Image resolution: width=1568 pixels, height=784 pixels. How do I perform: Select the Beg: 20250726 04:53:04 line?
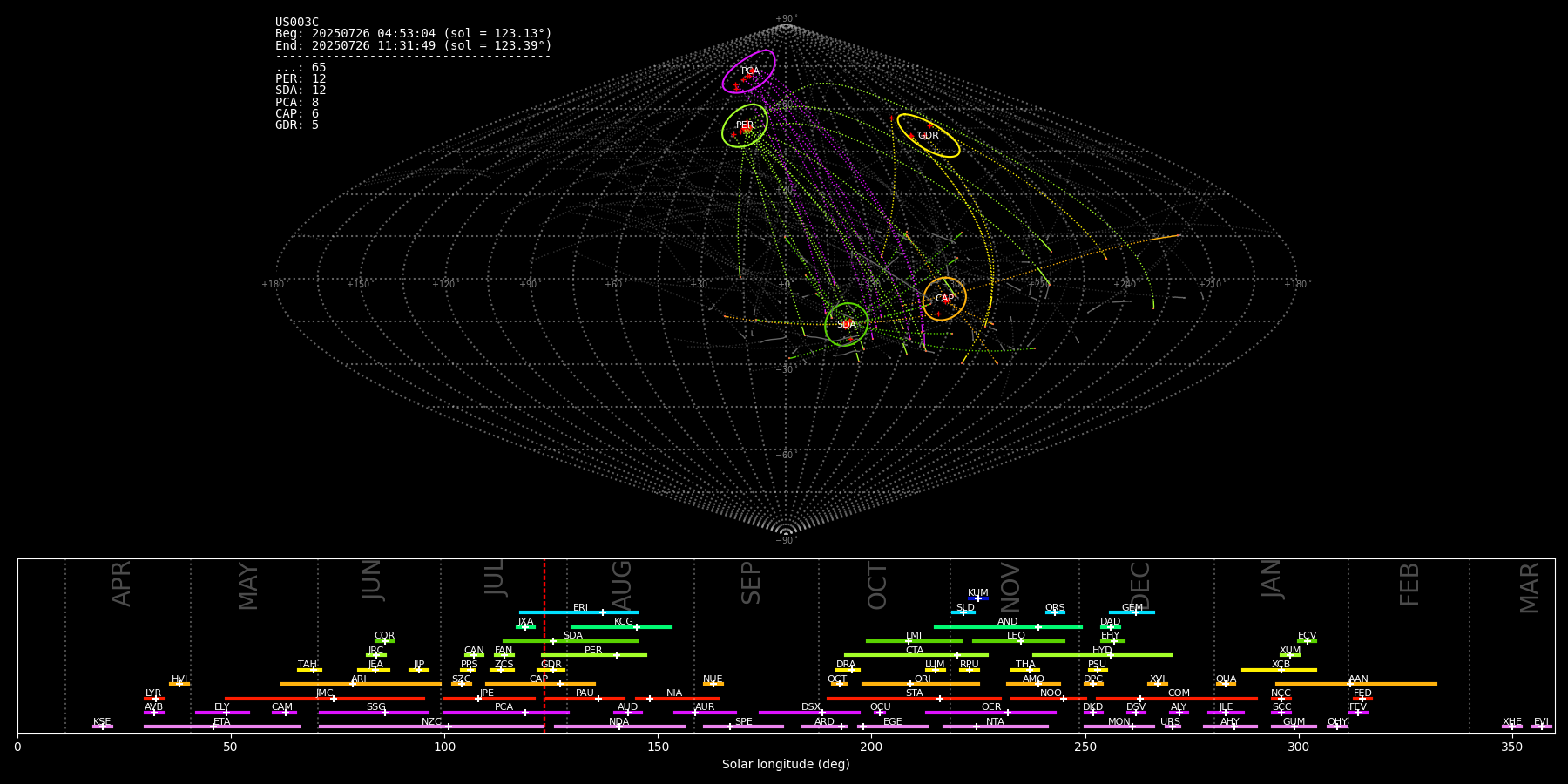(x=414, y=34)
